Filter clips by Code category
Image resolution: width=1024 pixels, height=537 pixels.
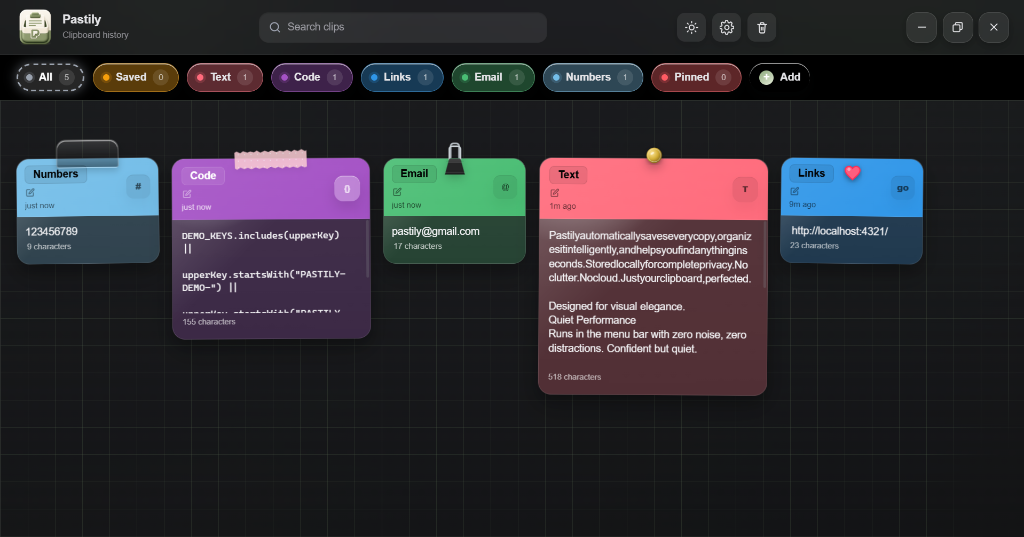(x=312, y=77)
